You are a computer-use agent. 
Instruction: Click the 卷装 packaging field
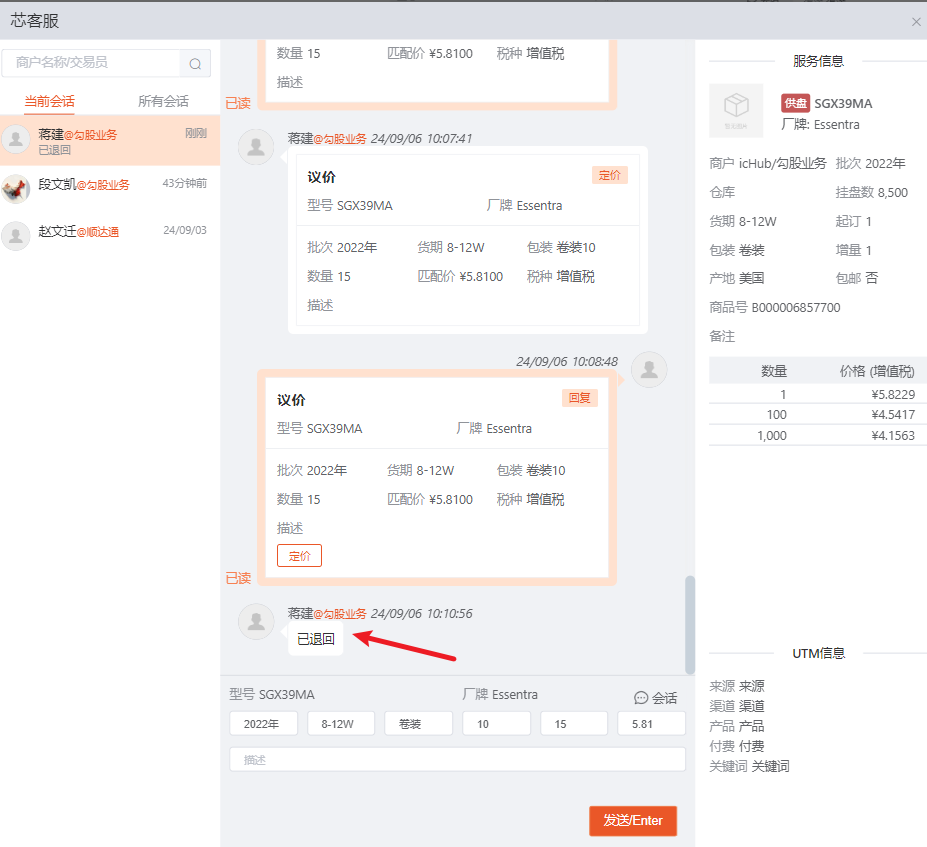418,724
